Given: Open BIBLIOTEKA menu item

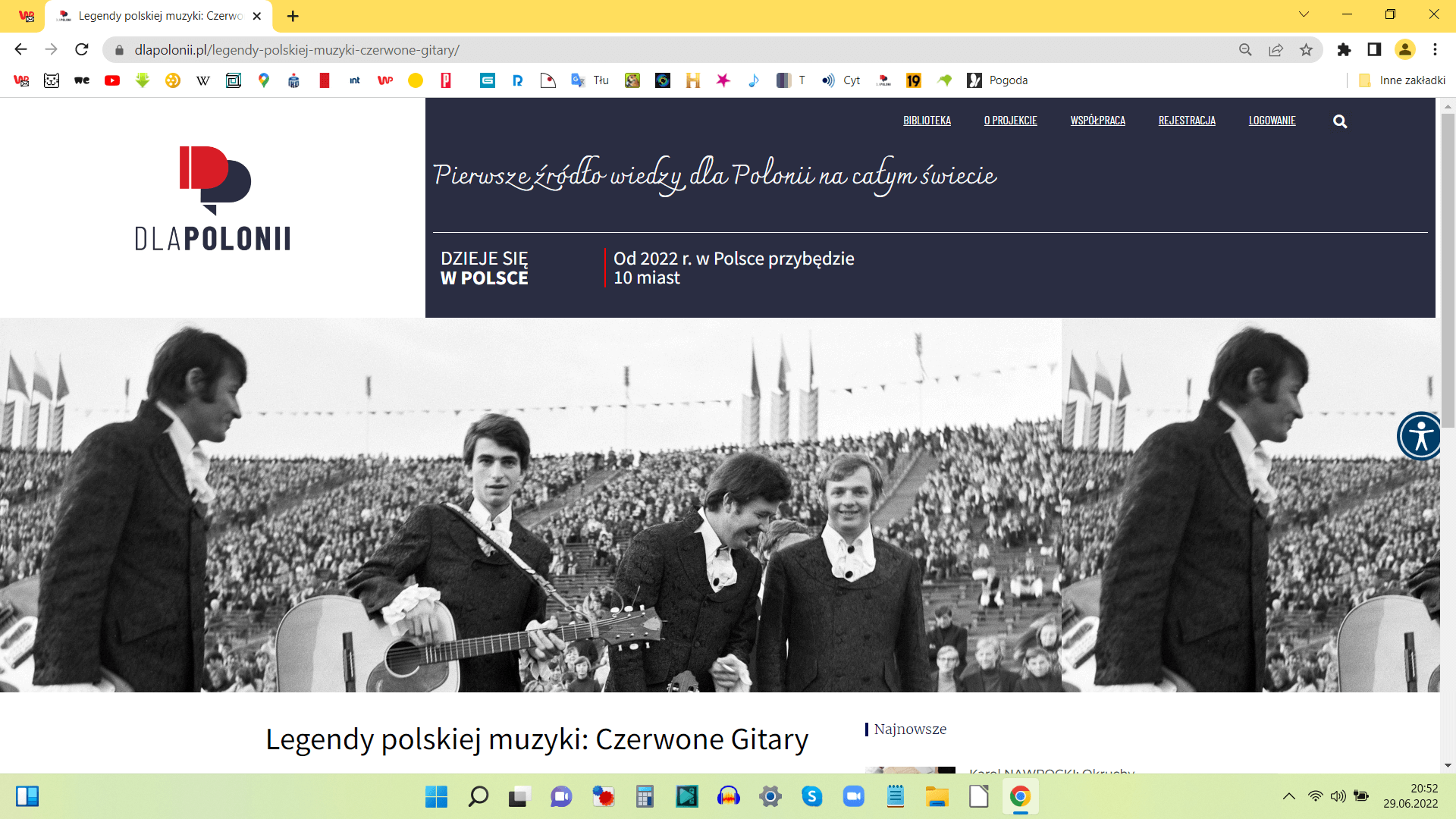Looking at the screenshot, I should [927, 121].
